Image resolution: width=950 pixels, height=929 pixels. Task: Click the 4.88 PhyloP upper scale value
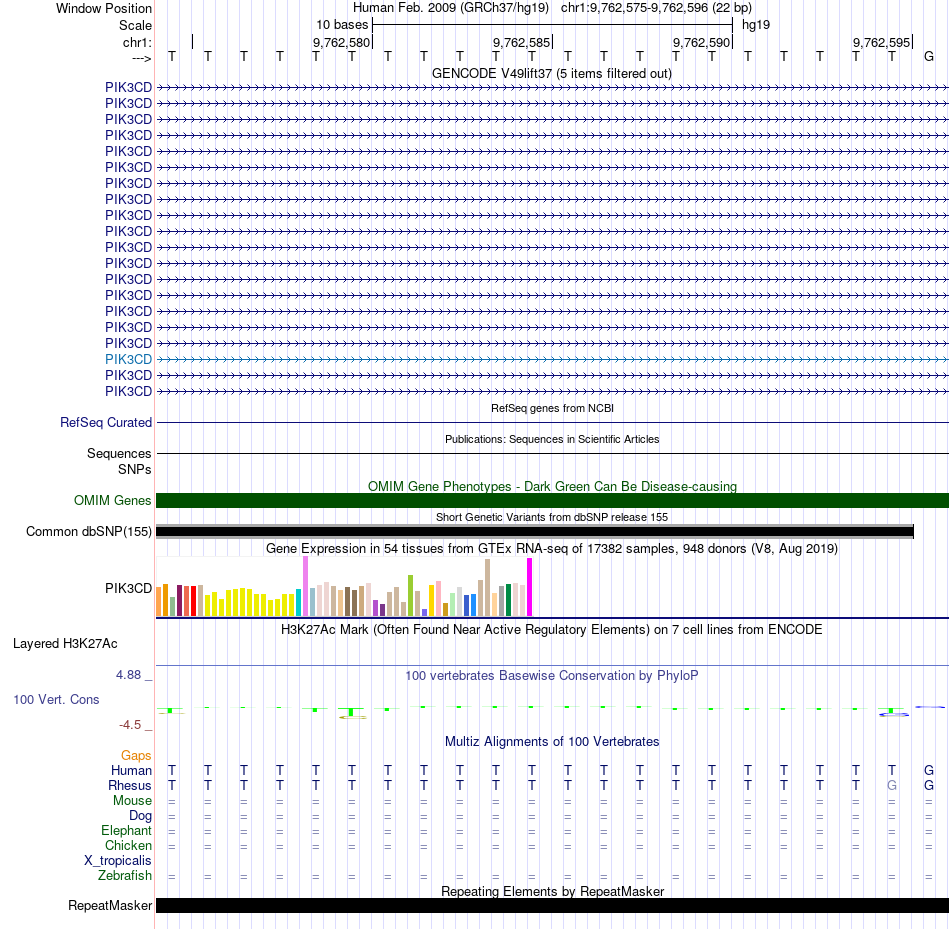coord(128,674)
